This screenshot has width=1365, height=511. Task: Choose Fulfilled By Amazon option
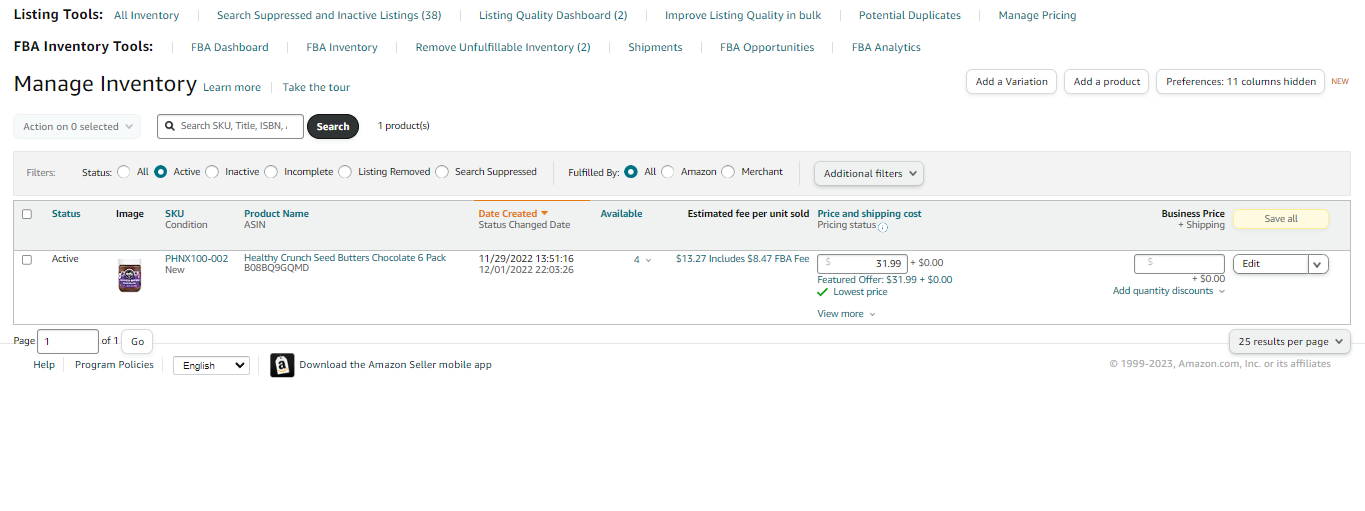(668, 172)
